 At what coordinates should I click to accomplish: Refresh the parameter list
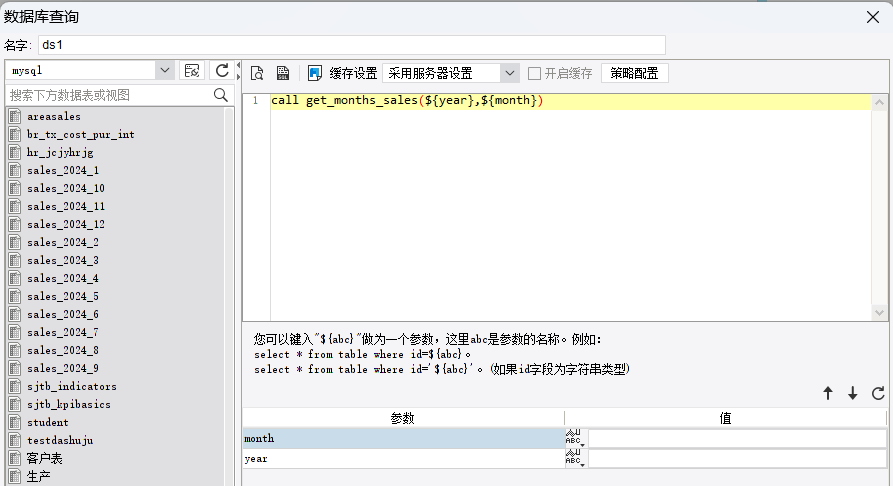point(878,394)
